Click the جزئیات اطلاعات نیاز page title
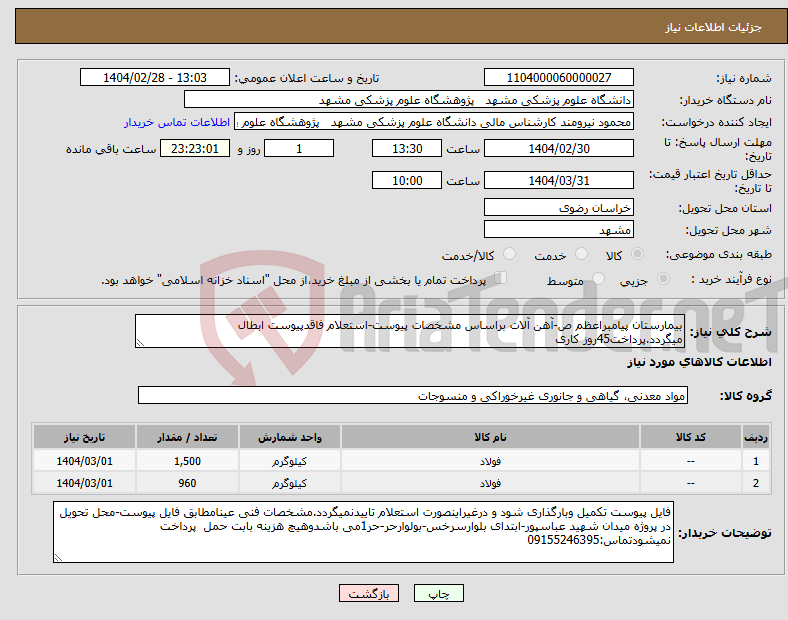The image size is (788, 620). 714,27
